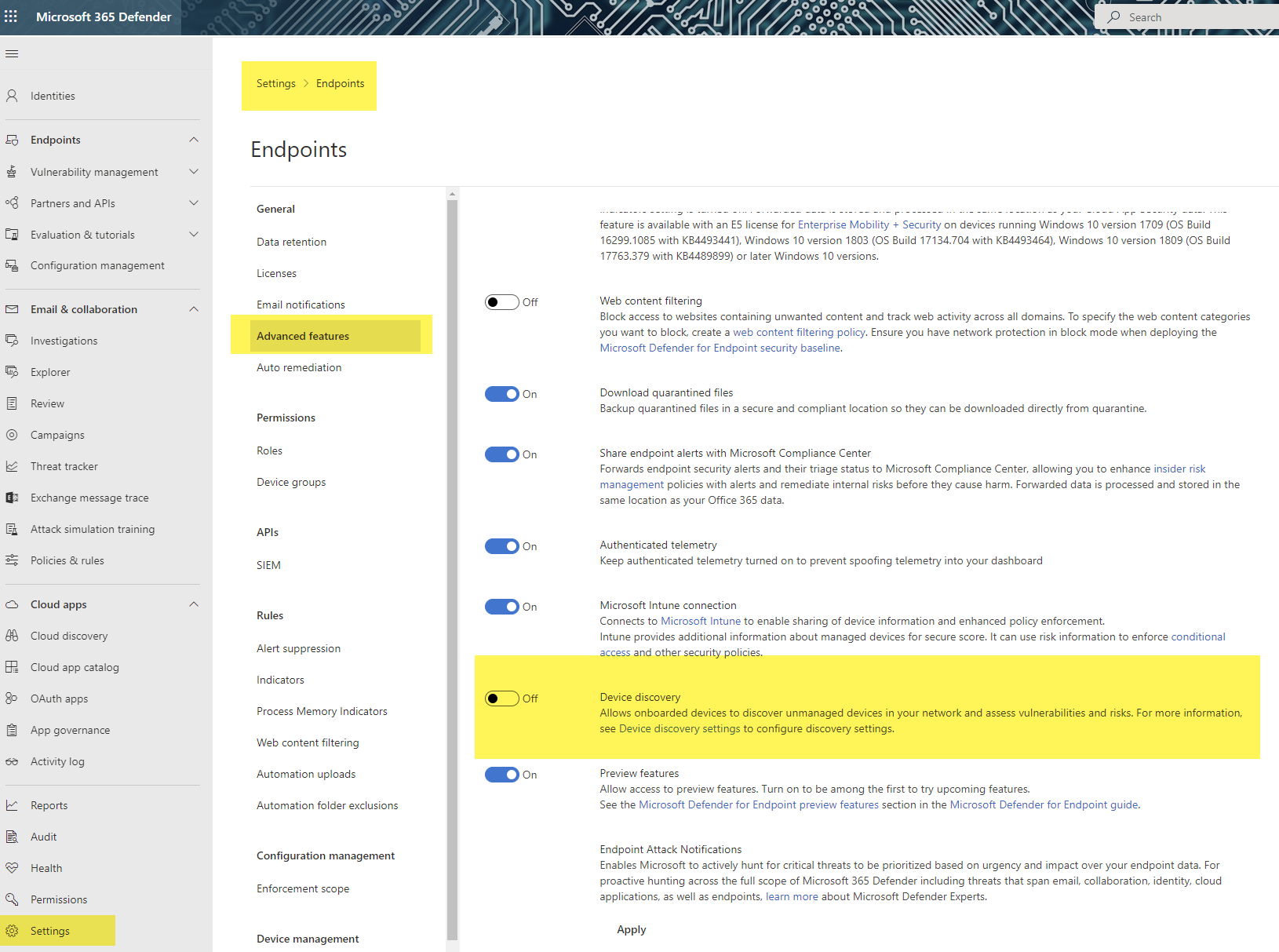The height and width of the screenshot is (952, 1279).
Task: Click Settings in the breadcrumb
Action: tap(276, 83)
